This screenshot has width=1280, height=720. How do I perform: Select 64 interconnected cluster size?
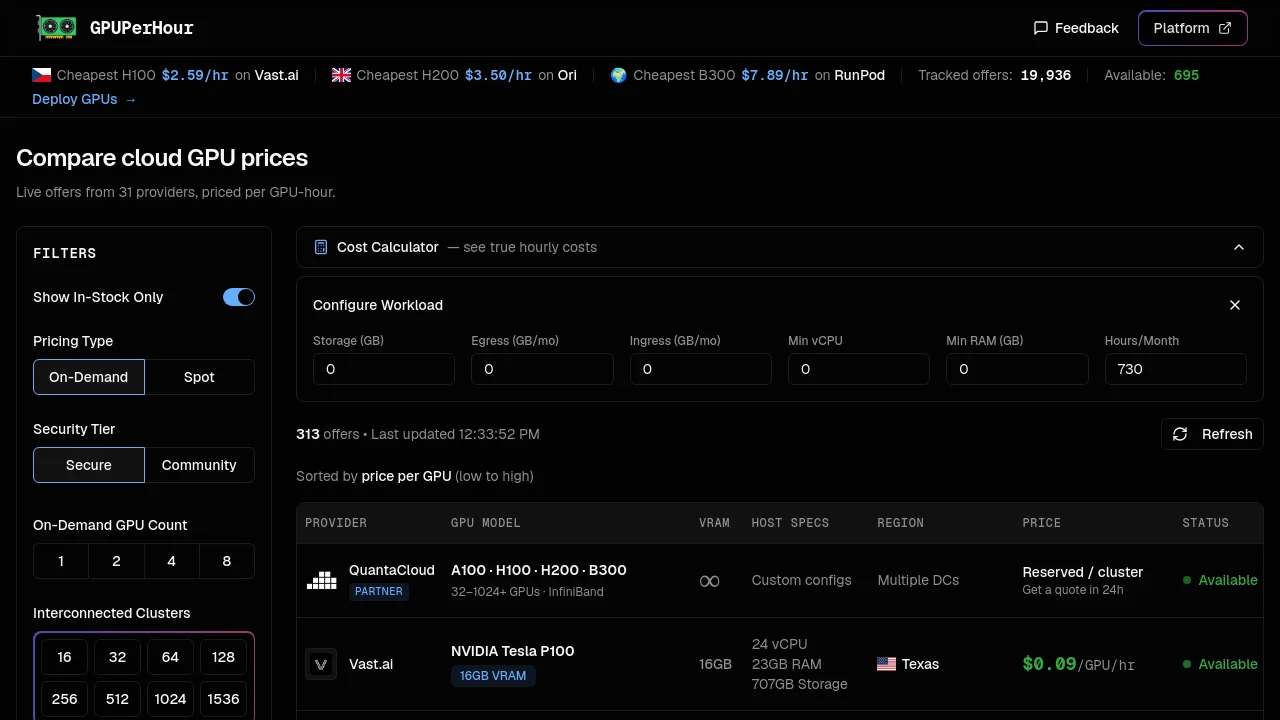(170, 657)
